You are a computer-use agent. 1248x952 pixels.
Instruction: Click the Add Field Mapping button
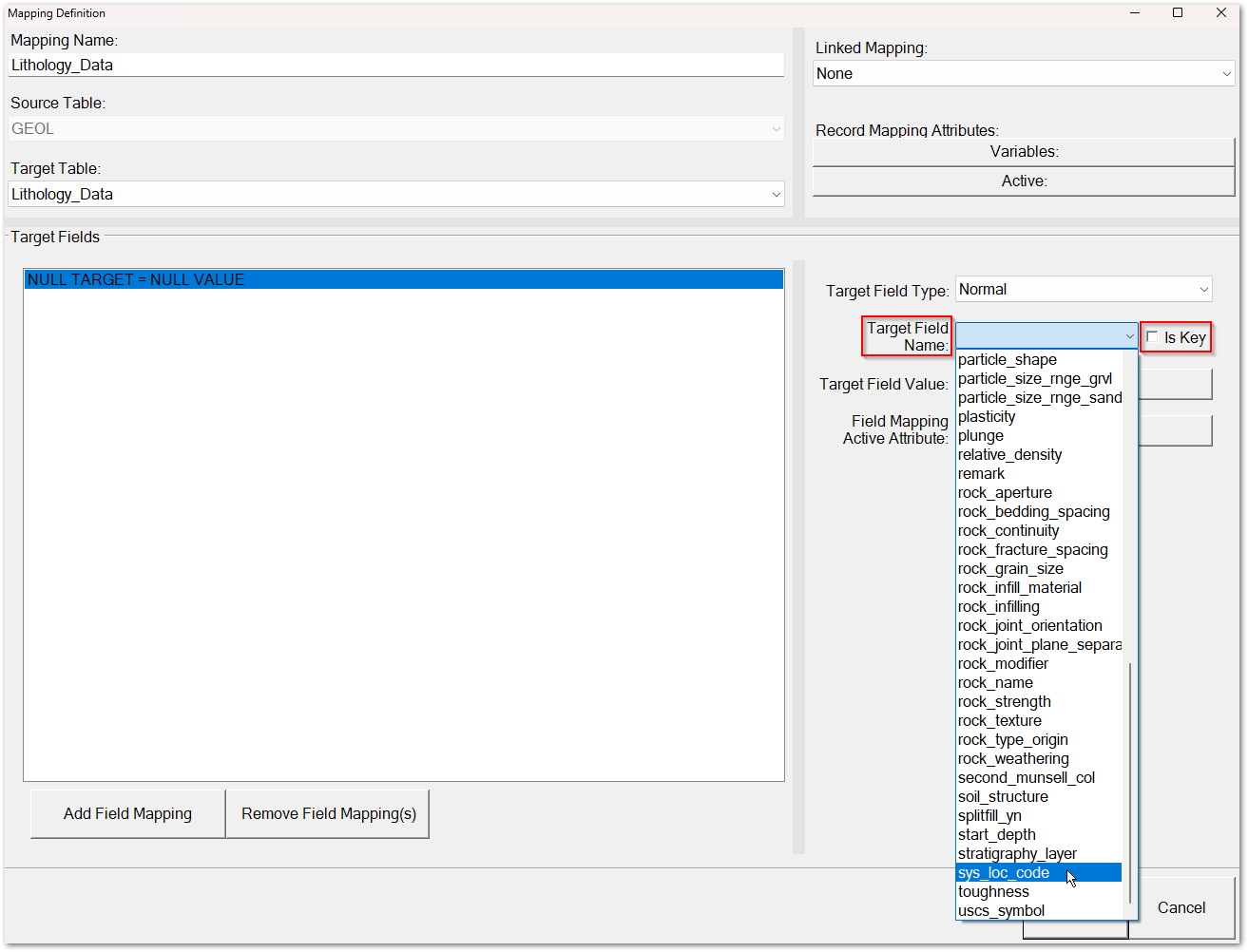(128, 814)
